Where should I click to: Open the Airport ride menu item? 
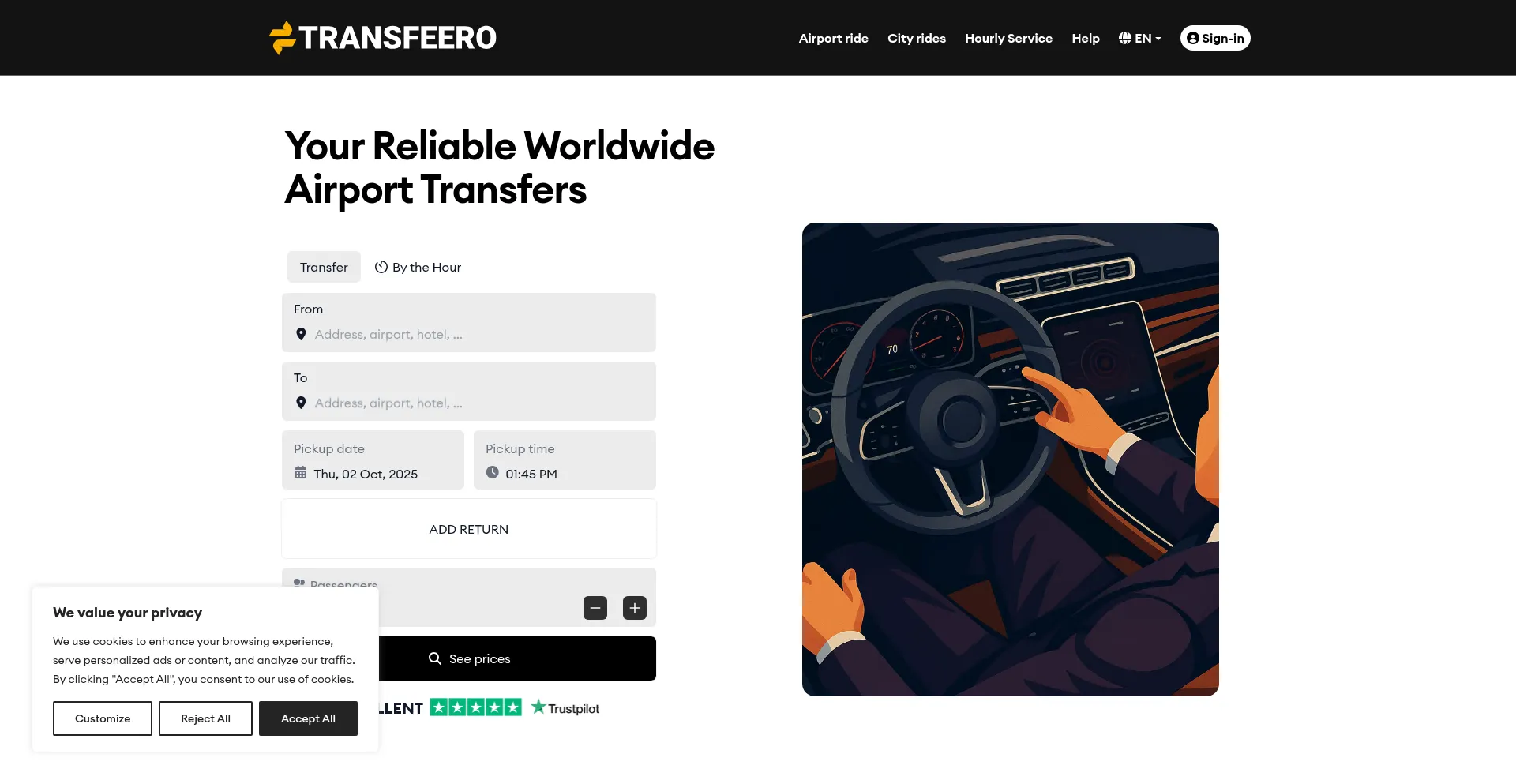[833, 38]
